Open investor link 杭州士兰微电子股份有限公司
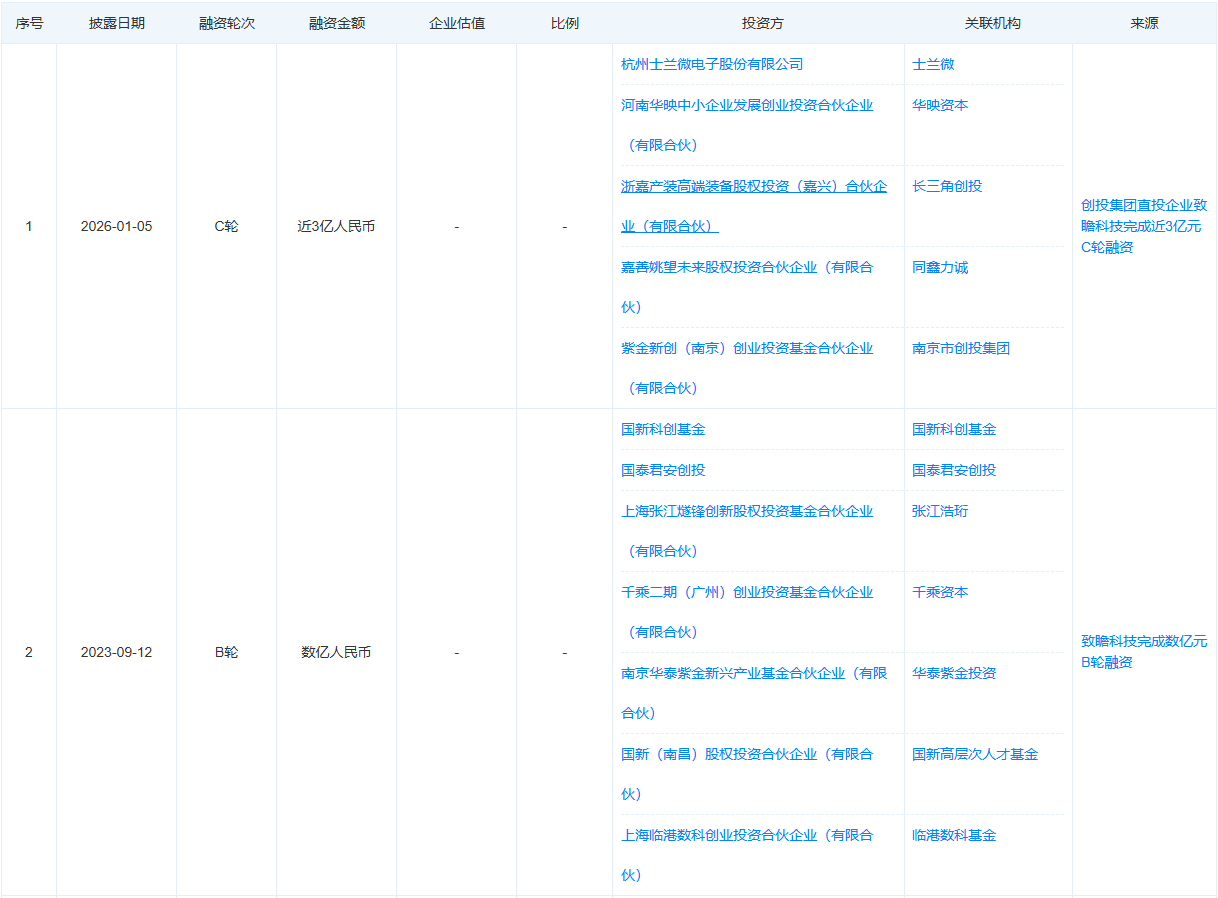 tap(711, 64)
